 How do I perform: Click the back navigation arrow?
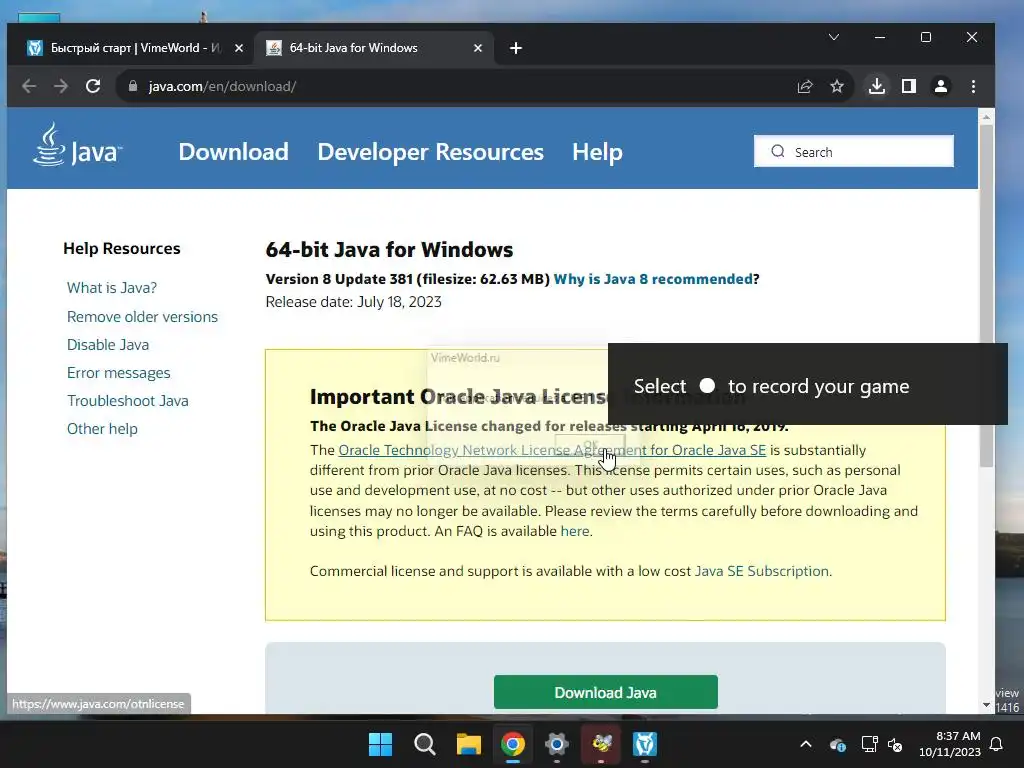point(29,86)
